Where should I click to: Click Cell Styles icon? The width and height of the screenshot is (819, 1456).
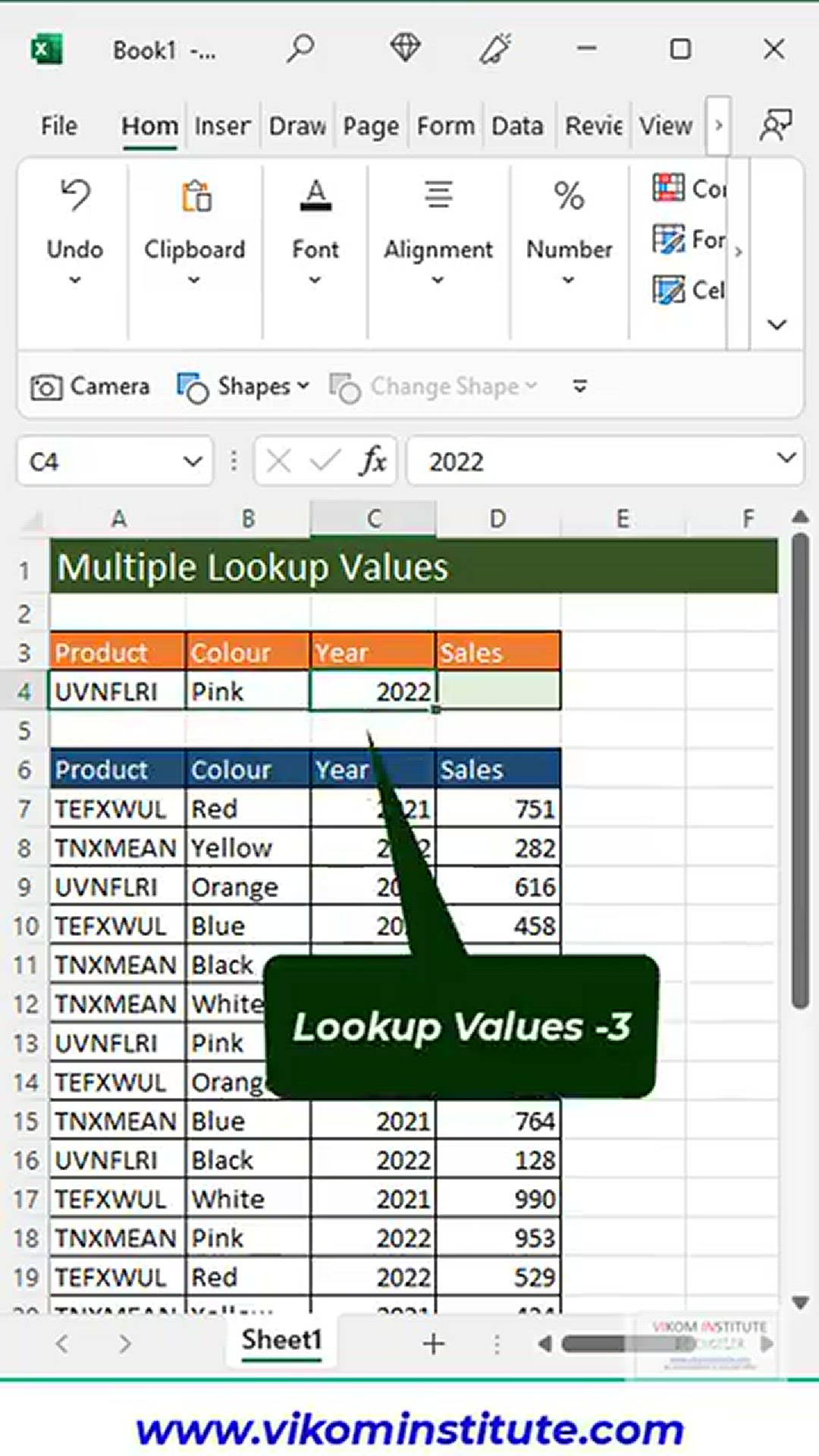tap(668, 290)
